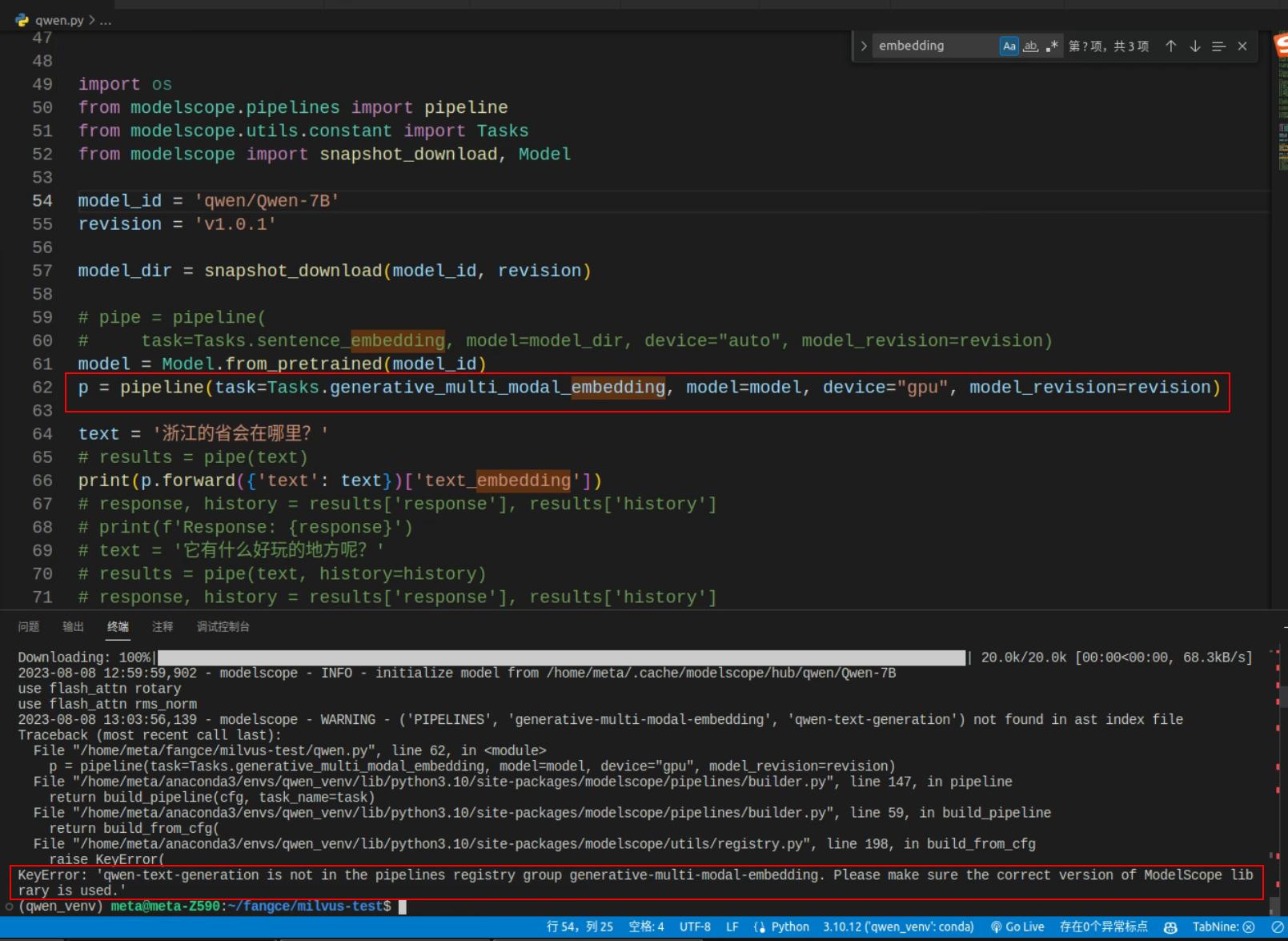
Task: Click the find input containing 'embedding'
Action: [x=935, y=46]
